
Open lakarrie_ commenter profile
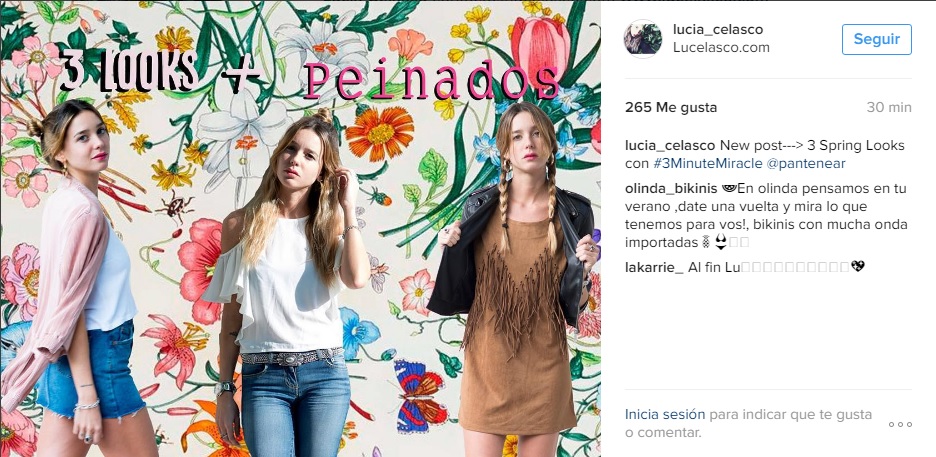(654, 267)
